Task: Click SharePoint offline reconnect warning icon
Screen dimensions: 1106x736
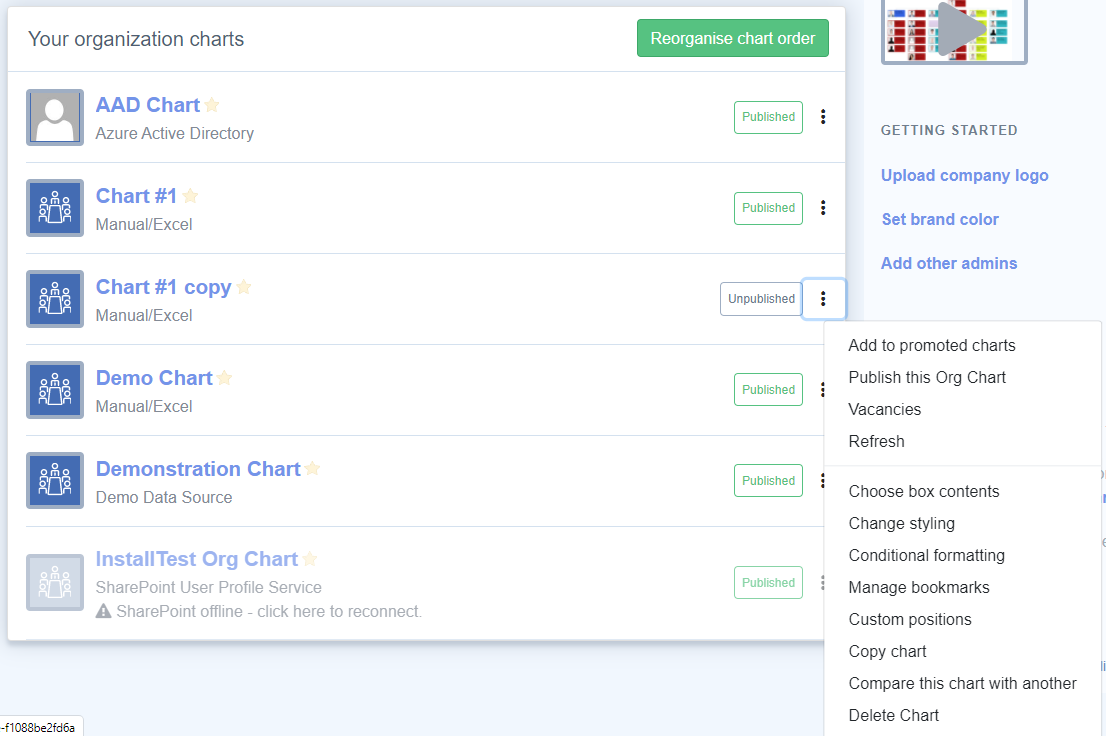Action: (x=103, y=611)
